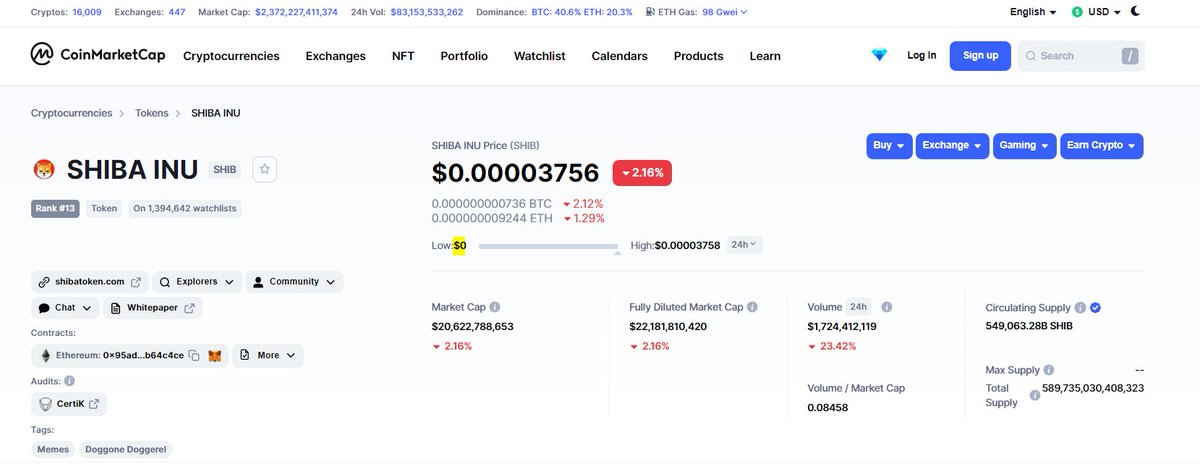Add SHIBA INU to watchlist star
This screenshot has width=1200, height=464.
[265, 170]
